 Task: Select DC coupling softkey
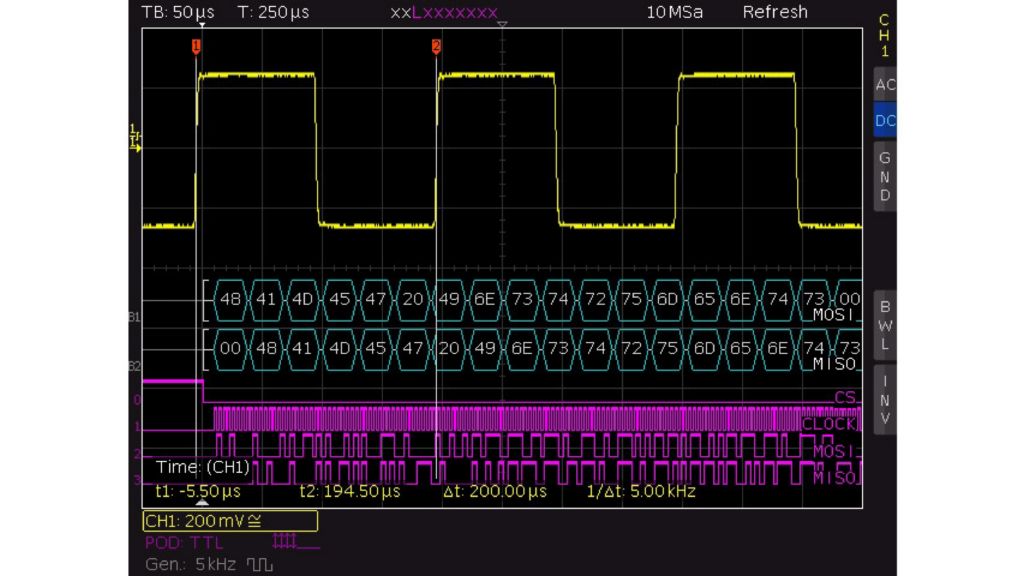884,121
